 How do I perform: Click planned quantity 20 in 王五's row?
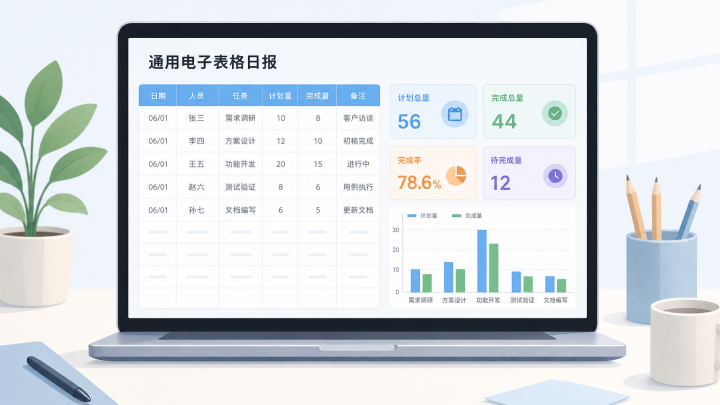(x=281, y=164)
